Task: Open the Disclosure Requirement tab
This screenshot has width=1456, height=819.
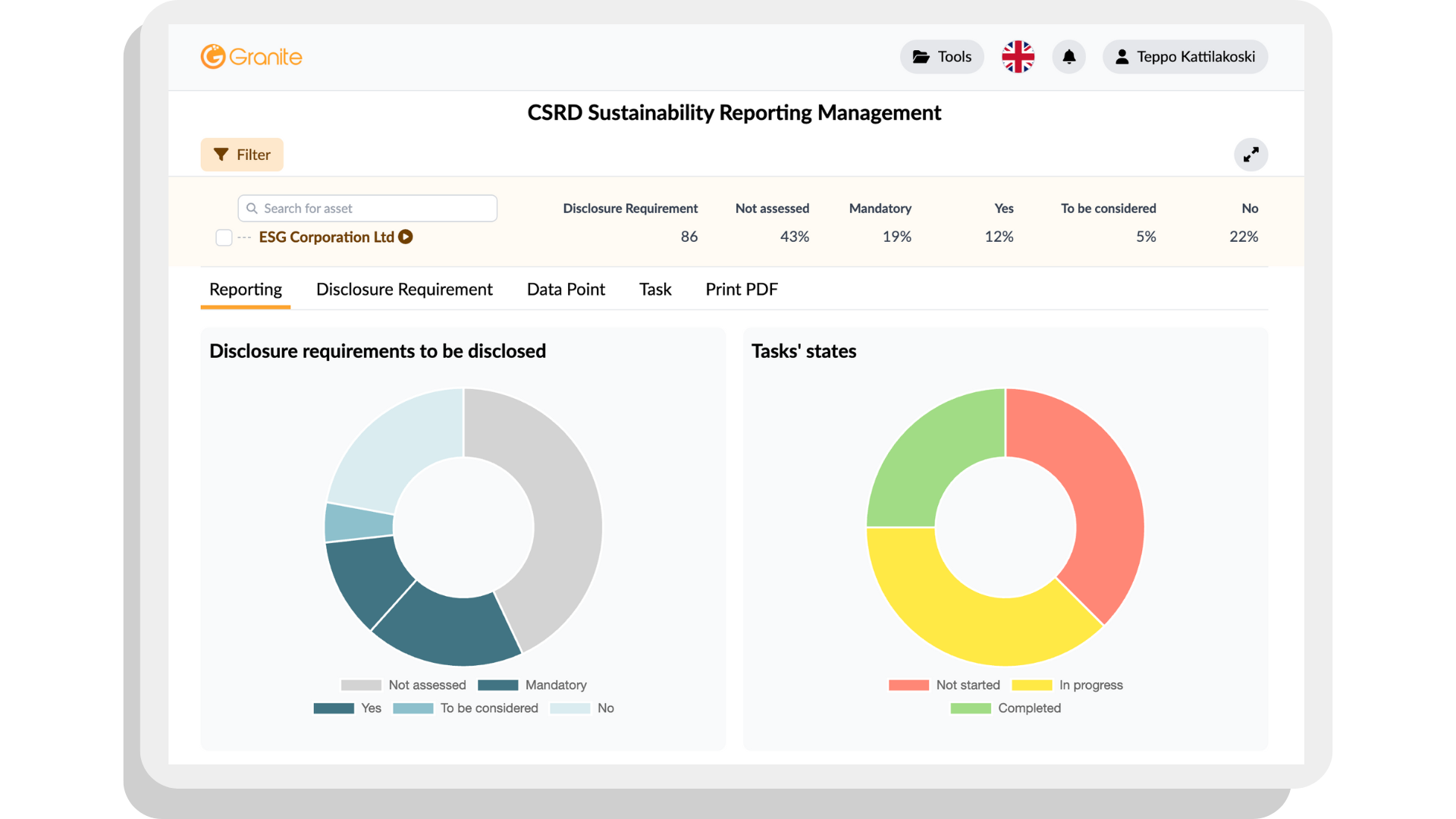Action: (x=404, y=290)
